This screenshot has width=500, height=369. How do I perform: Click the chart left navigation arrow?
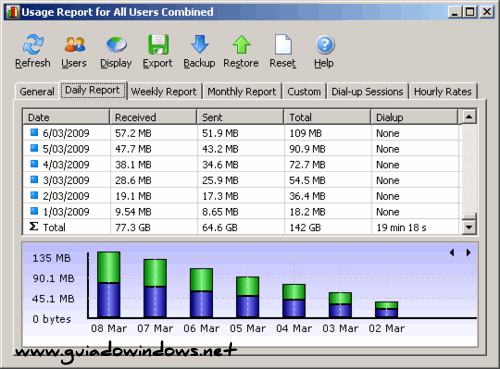coord(452,252)
